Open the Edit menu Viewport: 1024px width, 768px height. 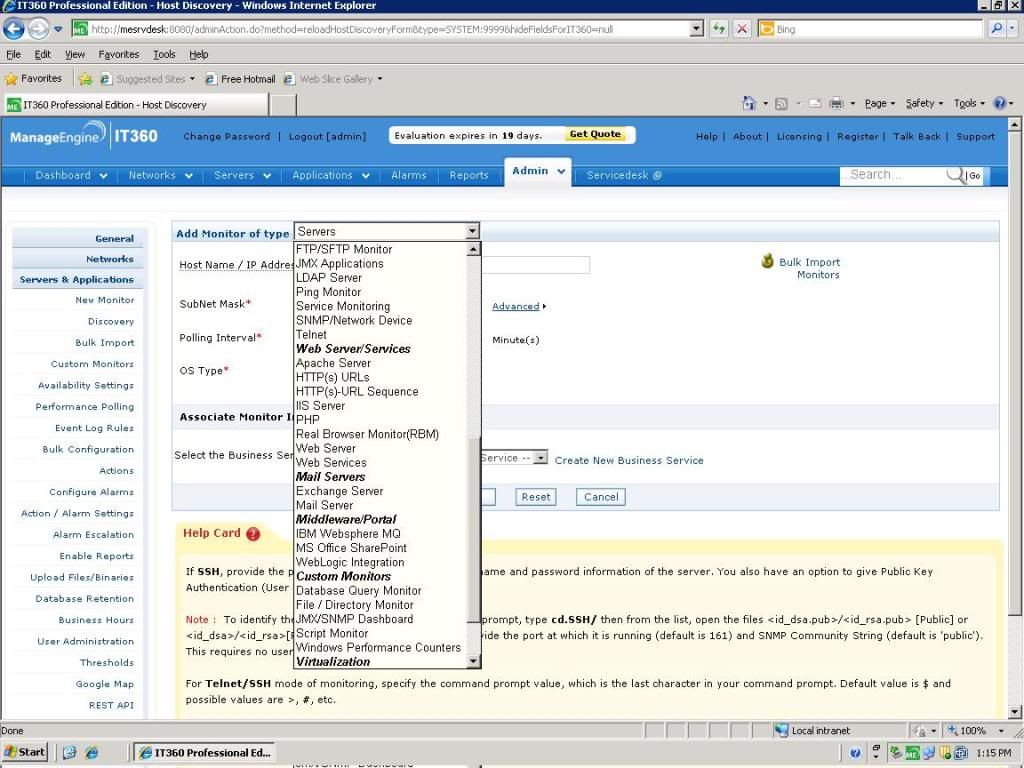[x=42, y=54]
